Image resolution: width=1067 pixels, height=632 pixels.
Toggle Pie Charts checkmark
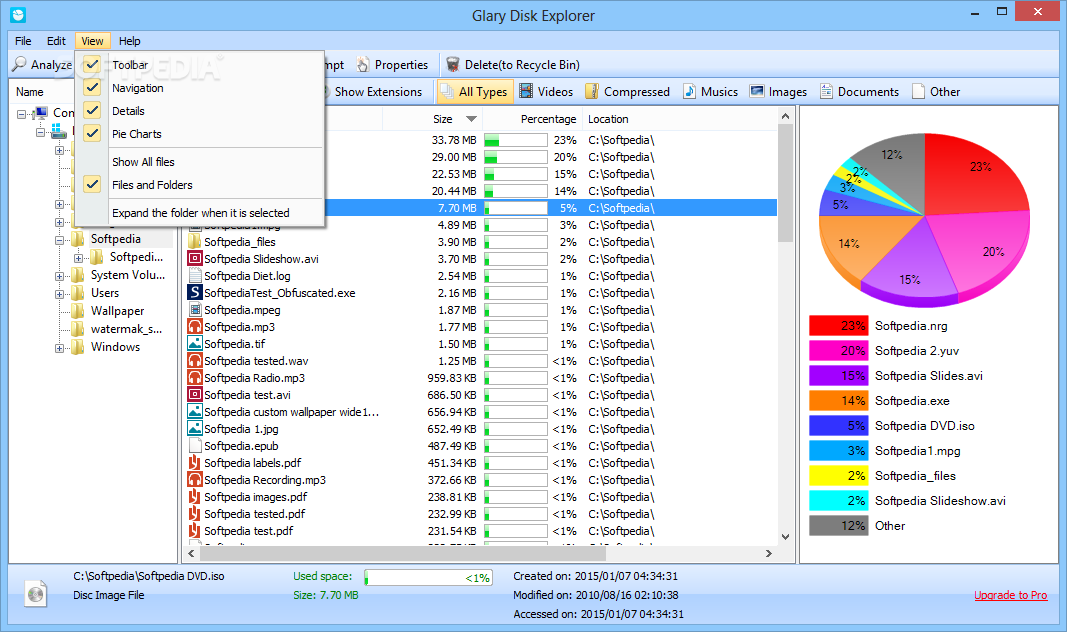click(93, 134)
